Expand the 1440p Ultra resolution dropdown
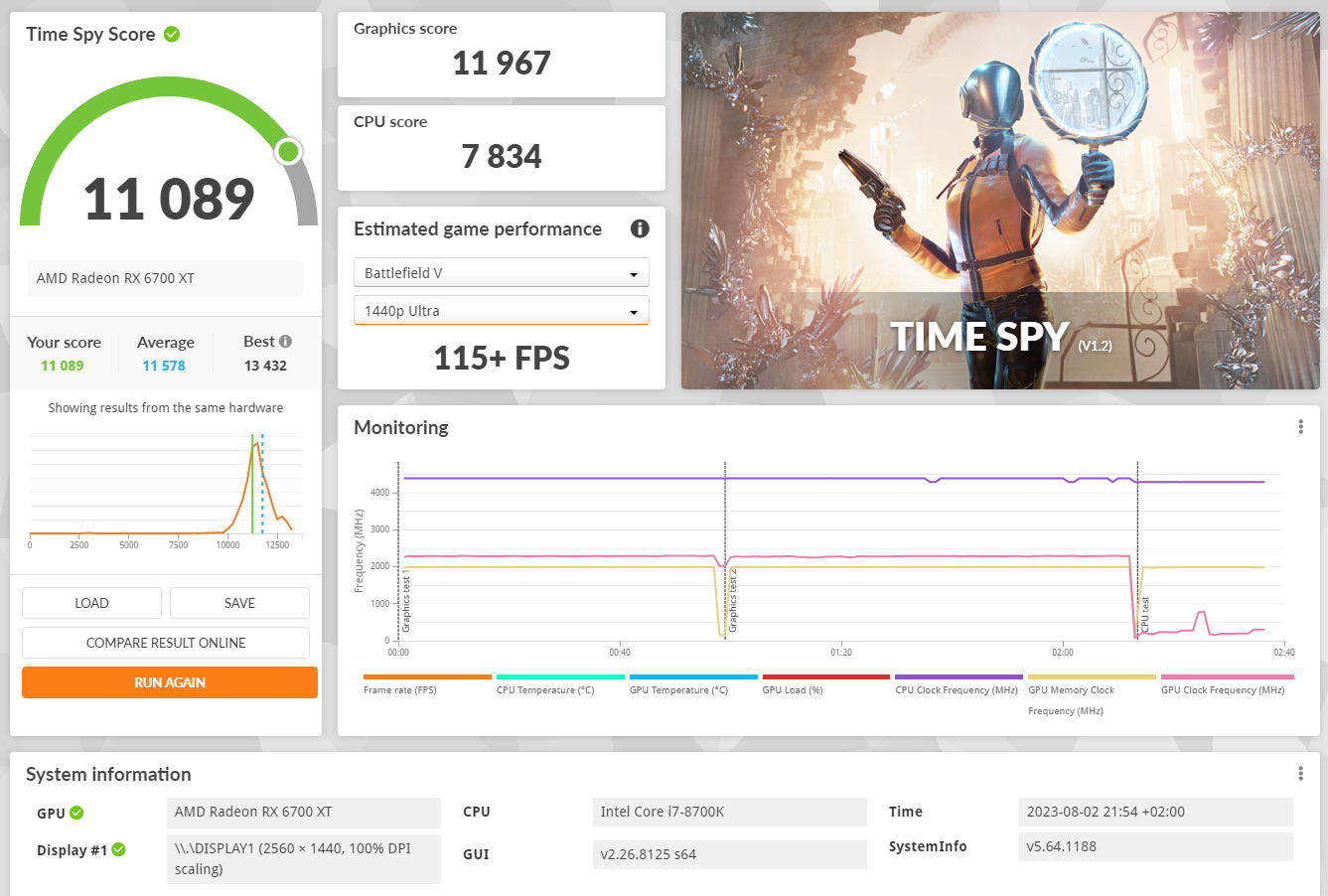 pyautogui.click(x=502, y=311)
